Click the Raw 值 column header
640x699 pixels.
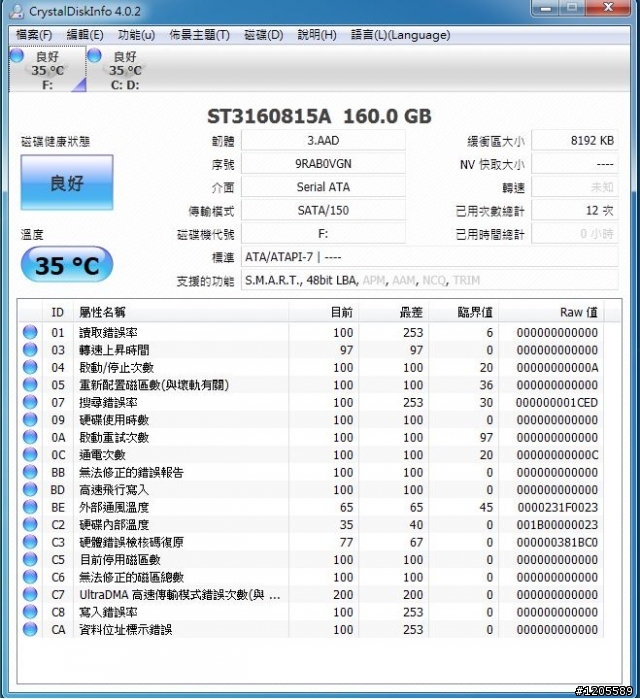point(551,312)
